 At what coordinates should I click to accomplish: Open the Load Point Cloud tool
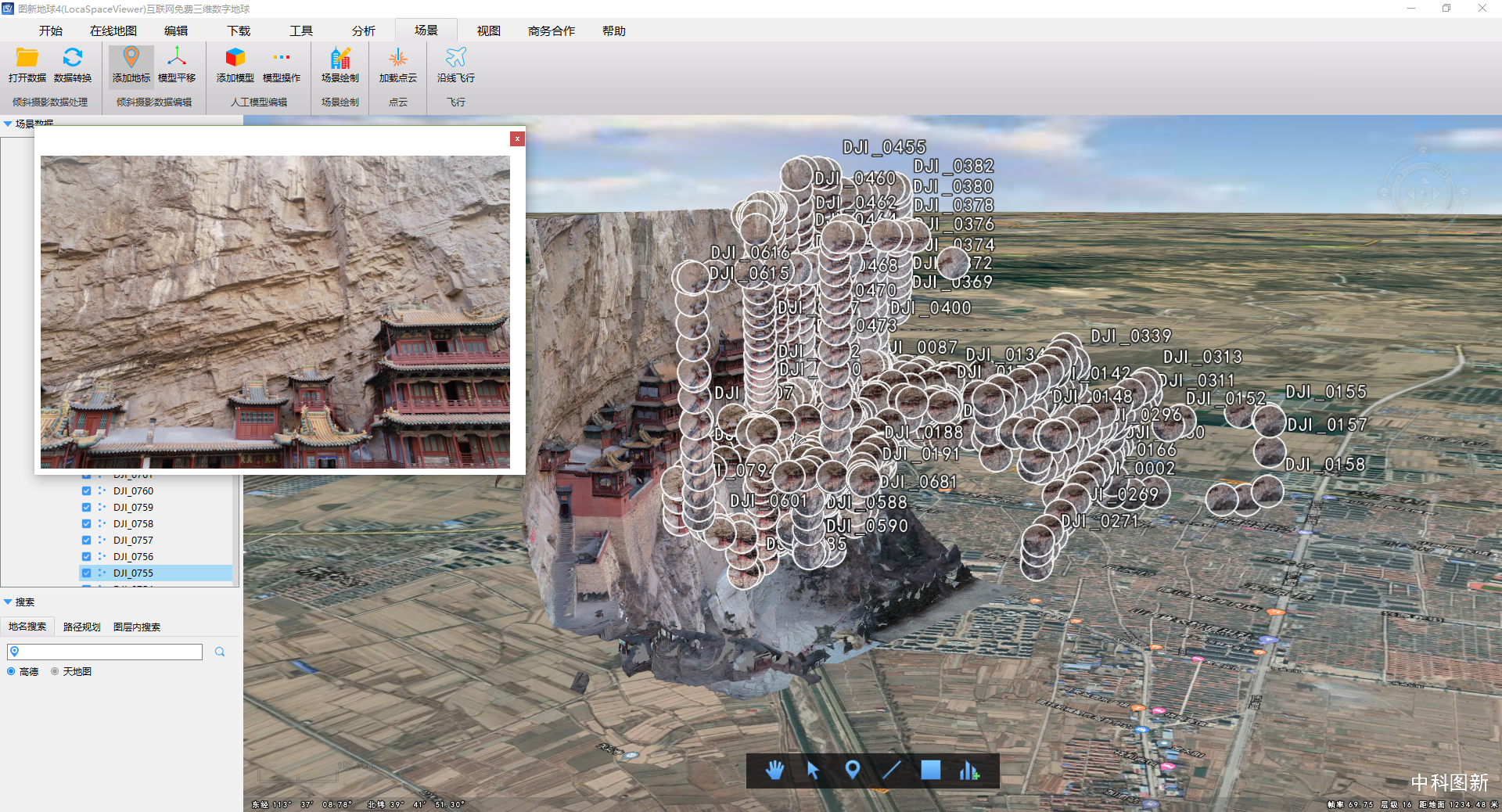[397, 59]
